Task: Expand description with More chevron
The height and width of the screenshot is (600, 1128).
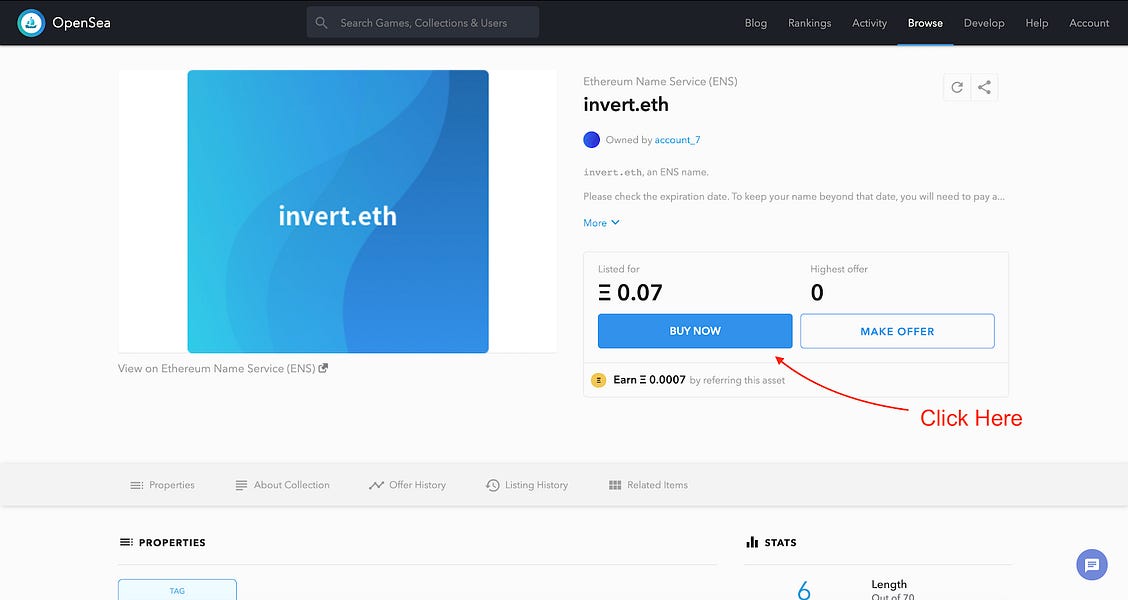Action: pyautogui.click(x=602, y=223)
